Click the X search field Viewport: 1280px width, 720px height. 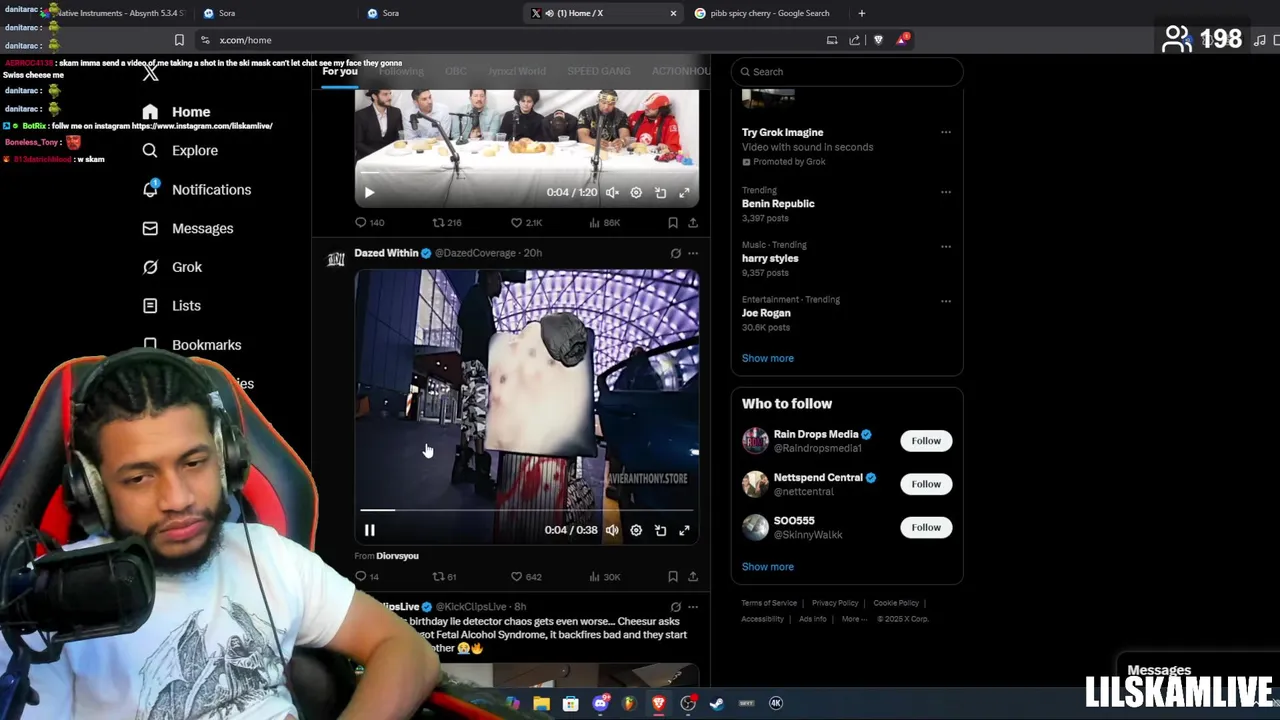[847, 72]
